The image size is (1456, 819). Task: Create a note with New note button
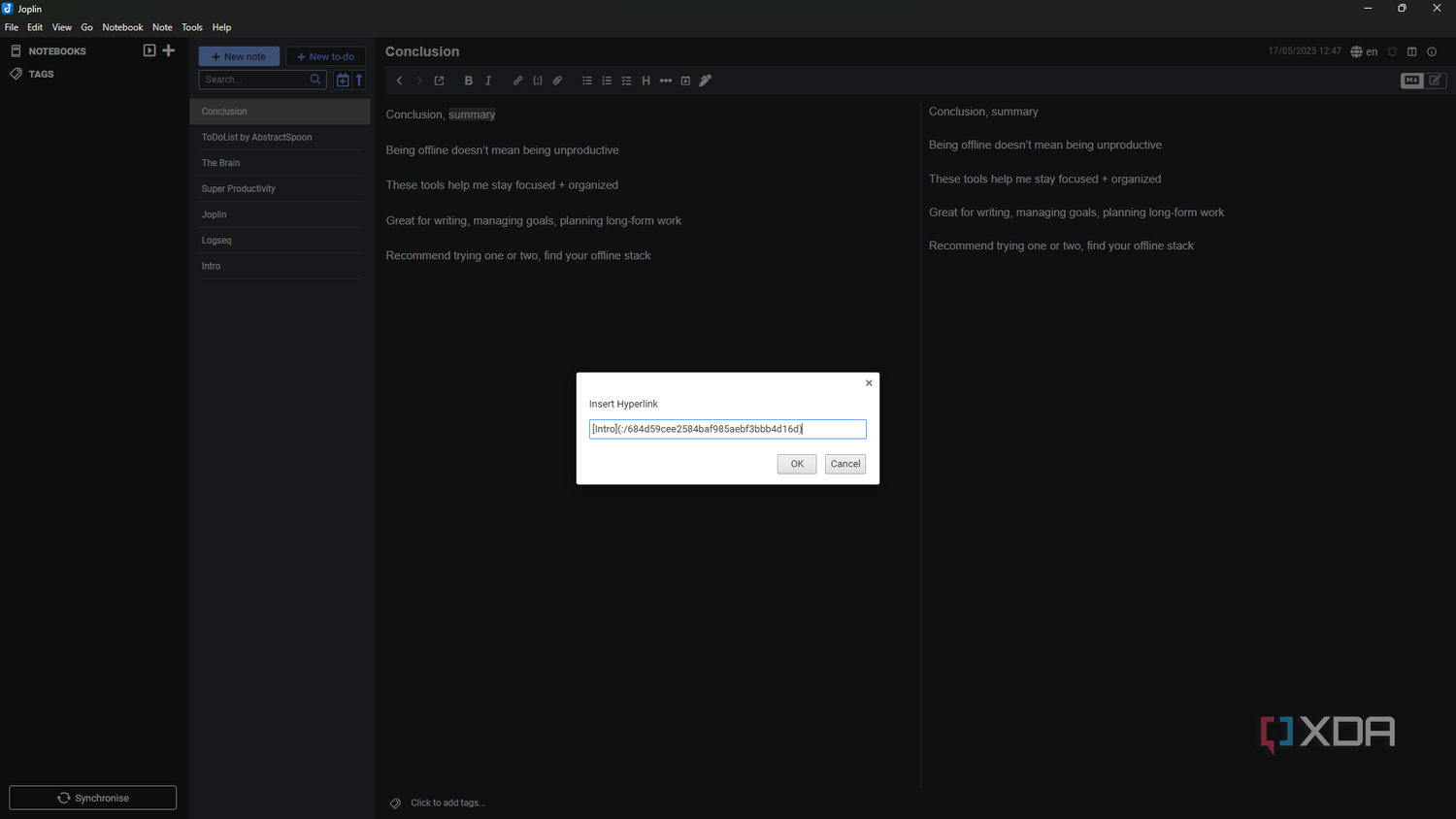coord(239,56)
